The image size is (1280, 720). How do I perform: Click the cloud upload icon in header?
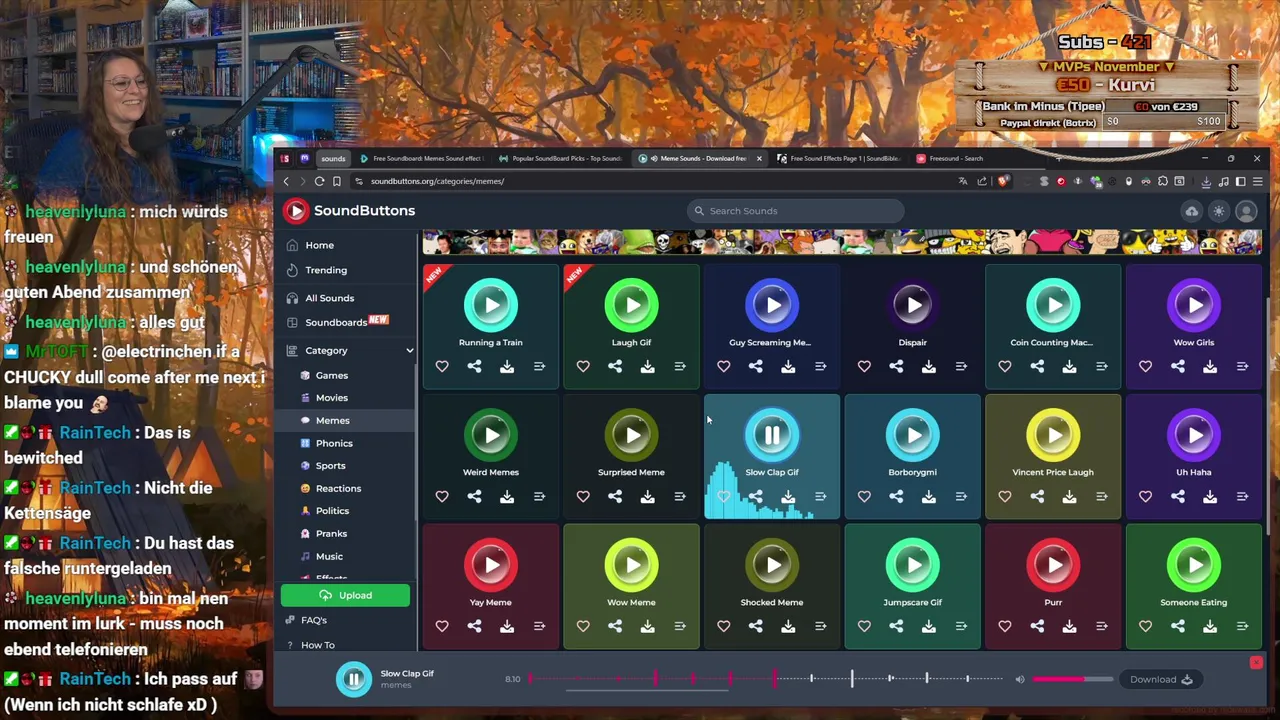click(1191, 211)
